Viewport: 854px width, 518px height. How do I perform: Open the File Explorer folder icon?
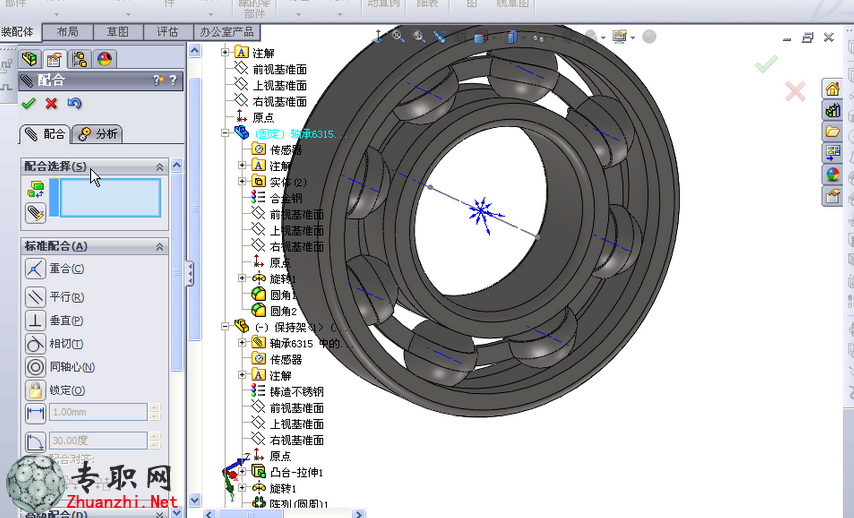point(832,131)
